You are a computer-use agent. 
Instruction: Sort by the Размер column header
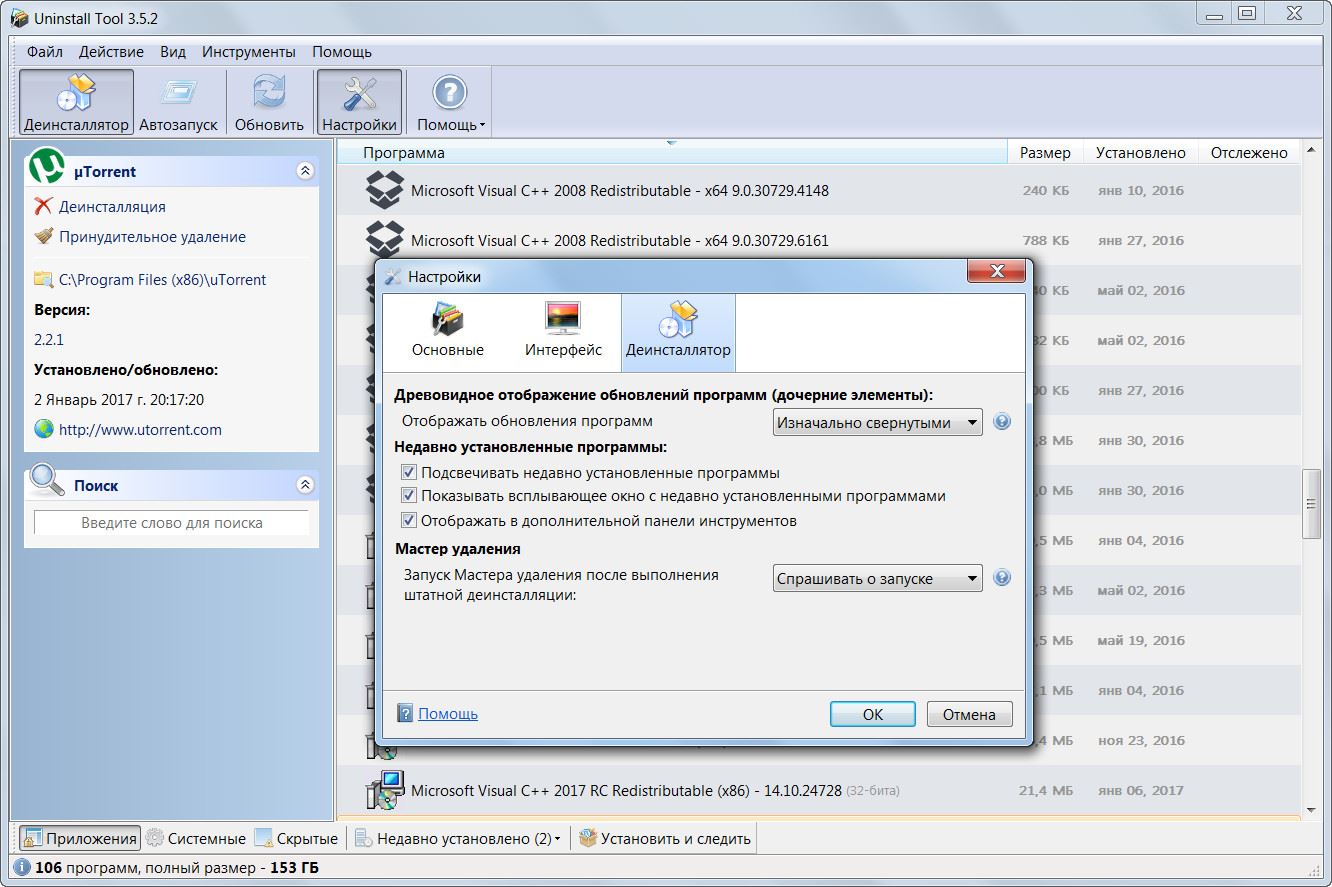(x=1045, y=153)
